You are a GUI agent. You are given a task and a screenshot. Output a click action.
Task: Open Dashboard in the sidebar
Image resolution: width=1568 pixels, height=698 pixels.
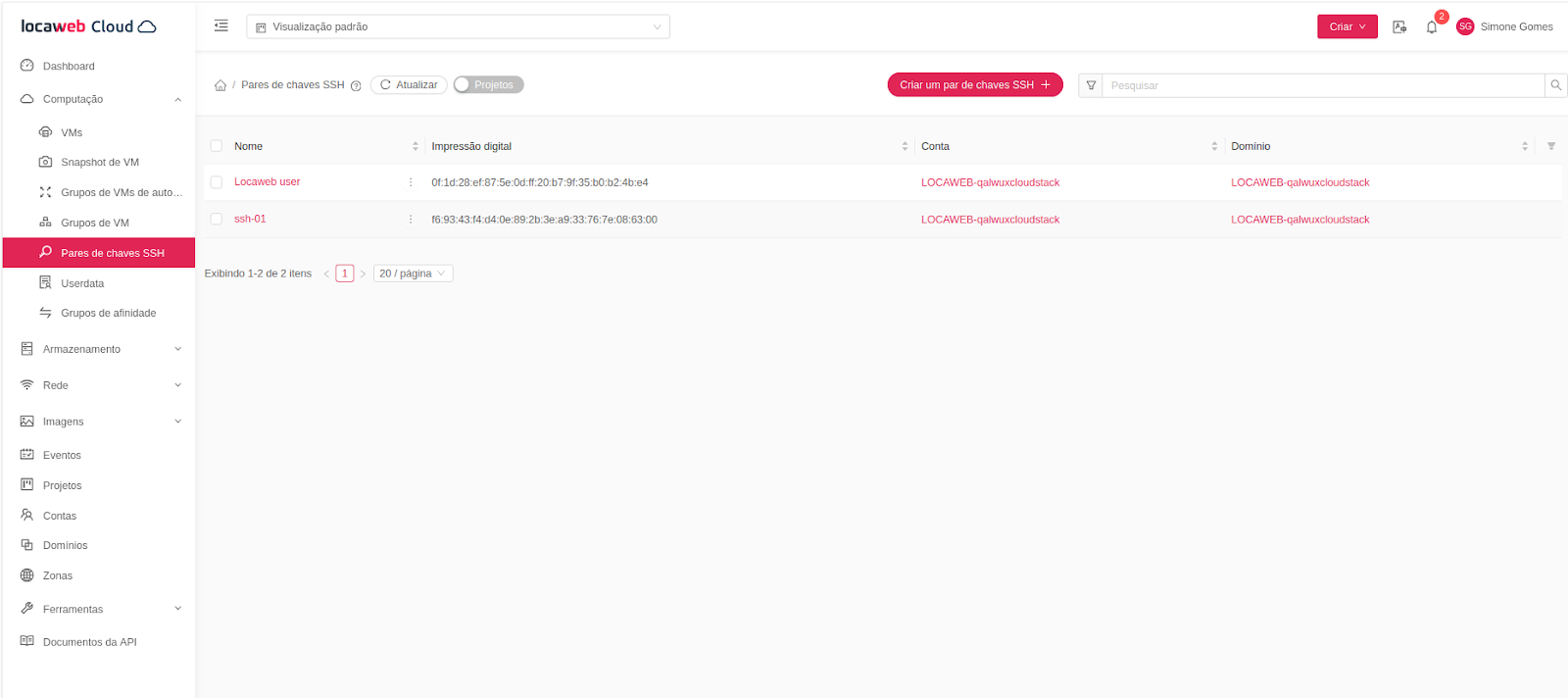click(99, 66)
